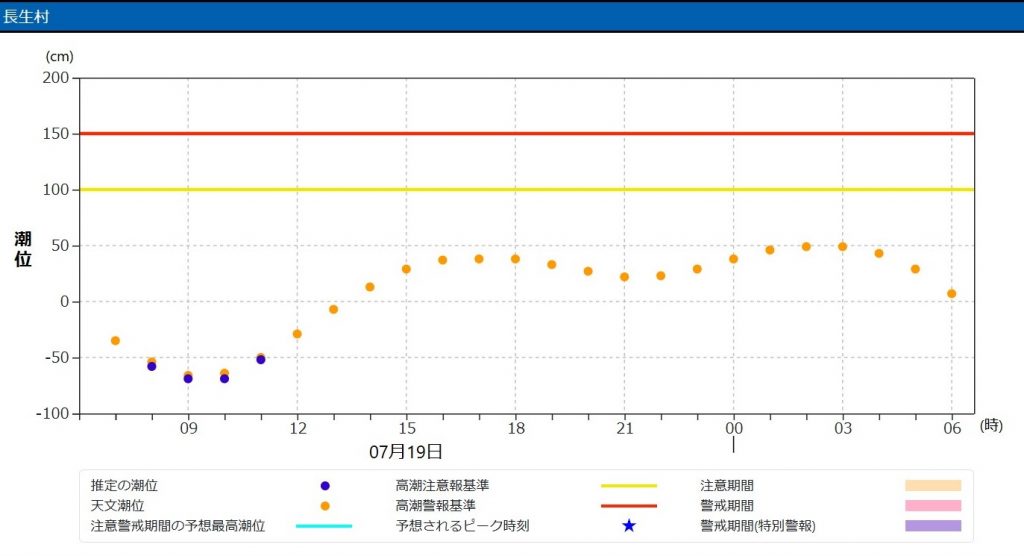Click the 07月19日 date label
Screen dimensions: 1024x556
click(x=406, y=451)
